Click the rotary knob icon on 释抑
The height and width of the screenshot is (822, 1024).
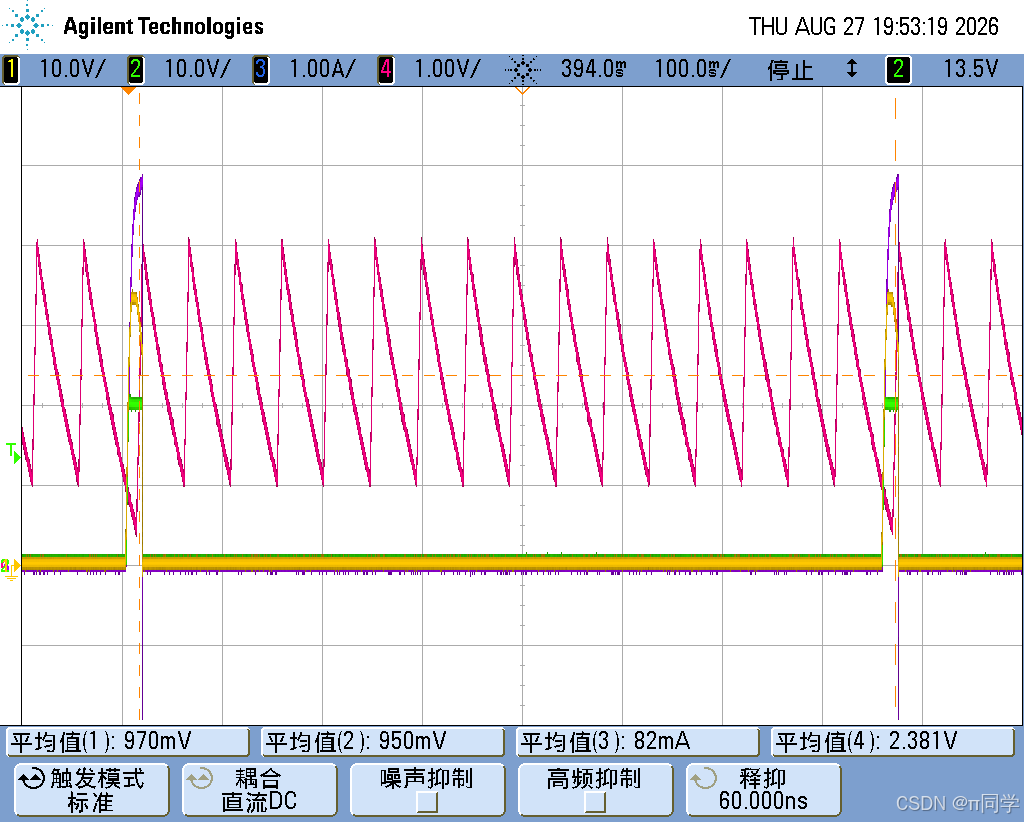pos(704,779)
